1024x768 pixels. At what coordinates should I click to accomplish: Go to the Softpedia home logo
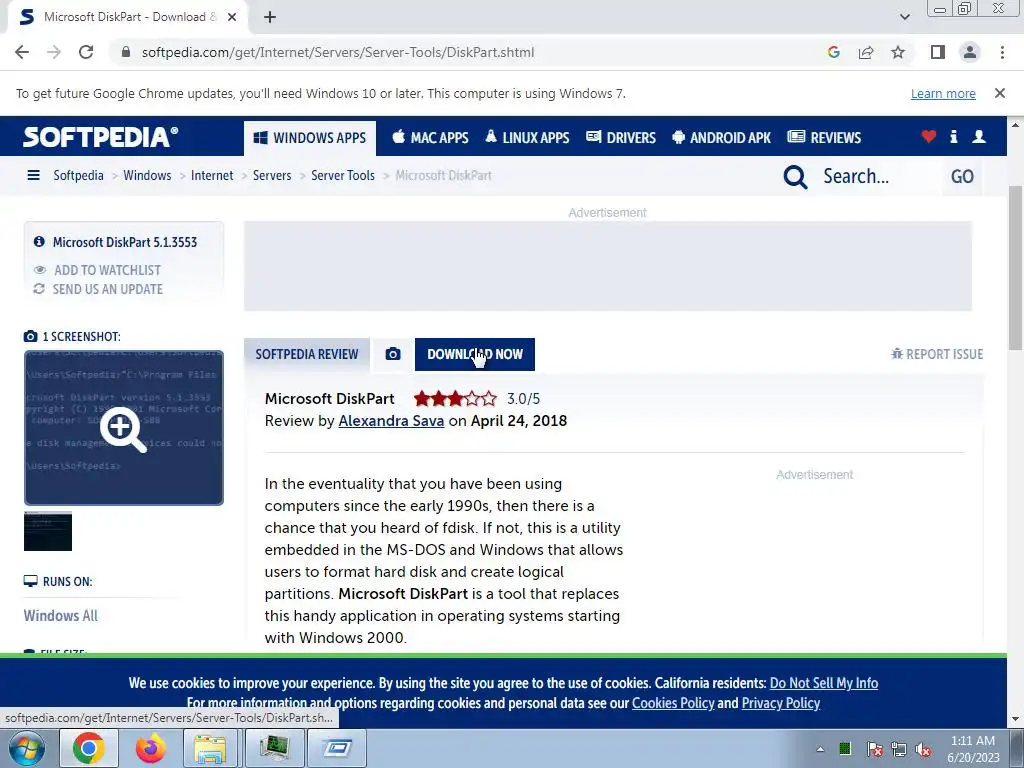tap(101, 137)
